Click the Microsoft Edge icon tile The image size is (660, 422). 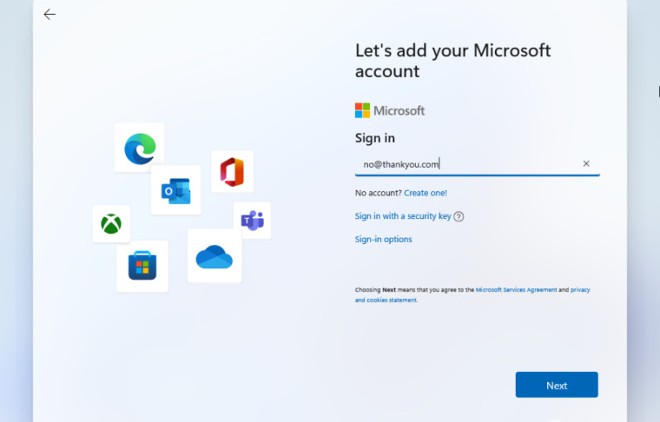(139, 148)
